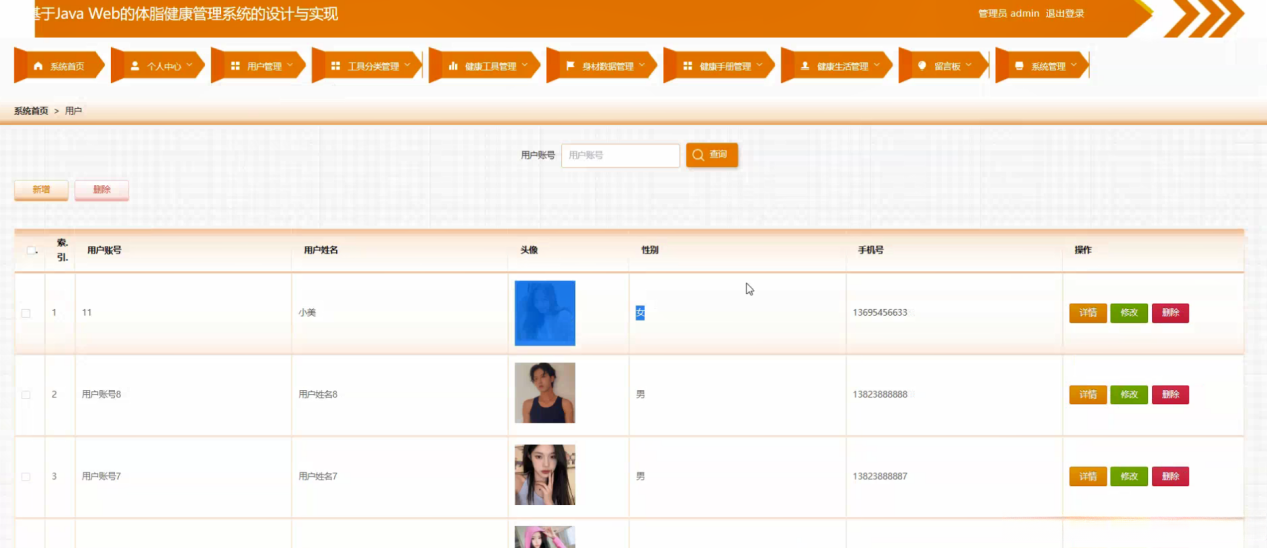Click the 手机号 column header
Viewport: 1267px width, 548px height.
(x=870, y=250)
